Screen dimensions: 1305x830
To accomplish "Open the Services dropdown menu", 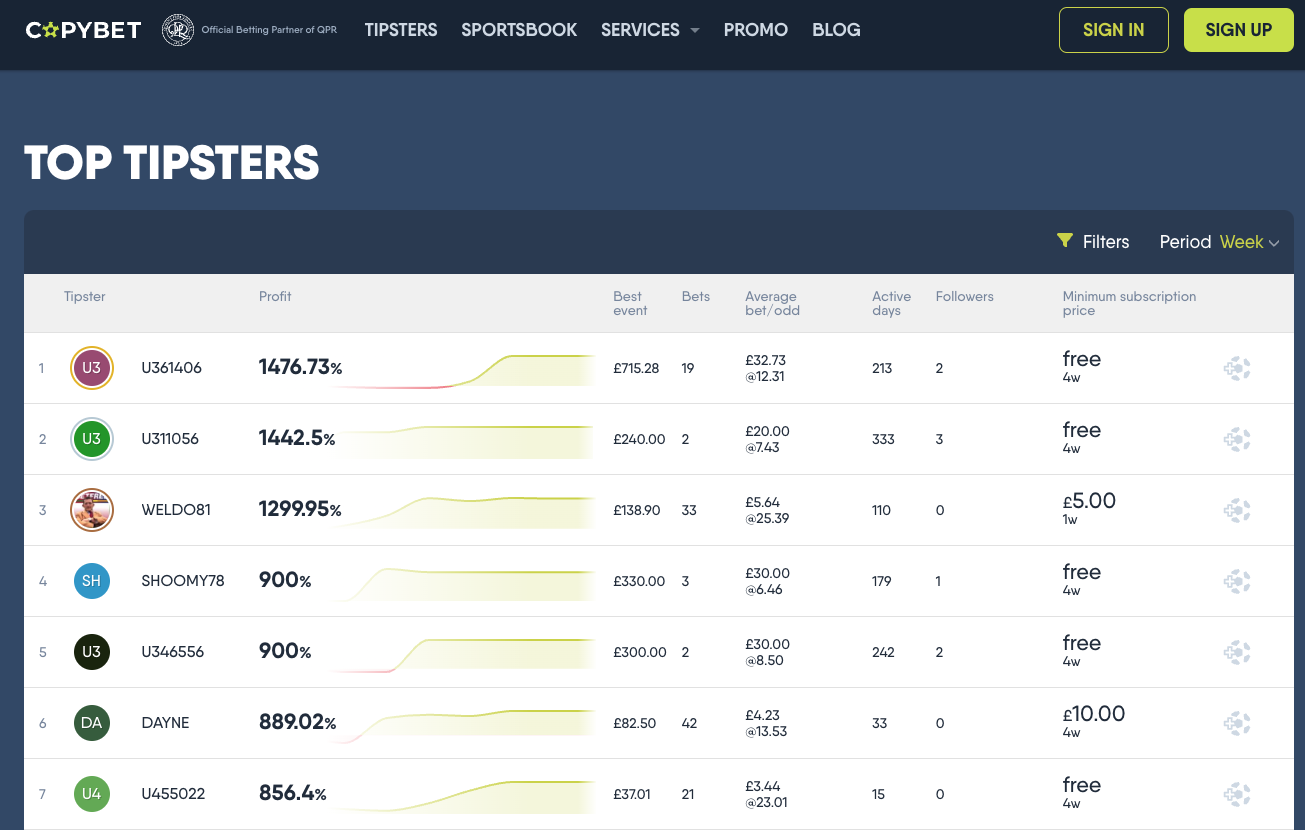I will point(650,30).
